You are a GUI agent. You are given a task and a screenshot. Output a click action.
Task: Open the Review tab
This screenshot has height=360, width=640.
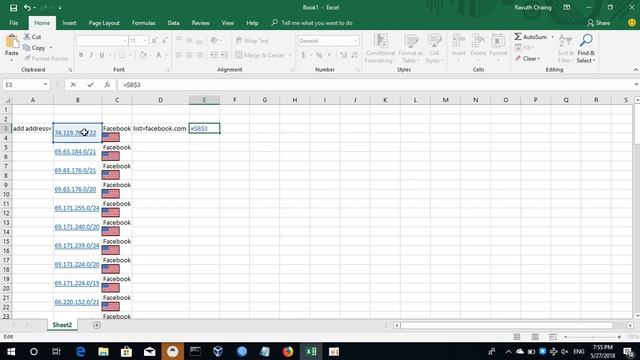(200, 23)
